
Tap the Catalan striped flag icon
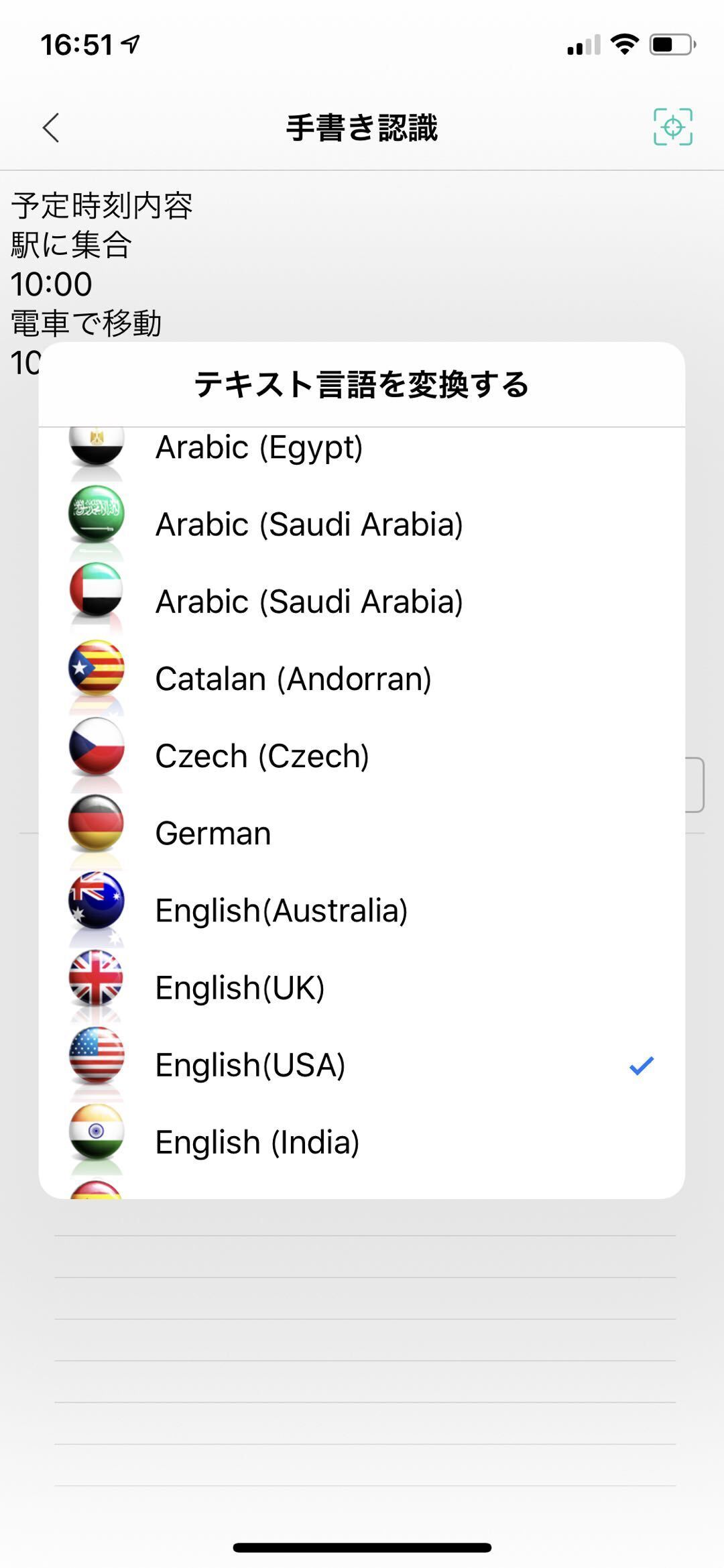point(97,669)
